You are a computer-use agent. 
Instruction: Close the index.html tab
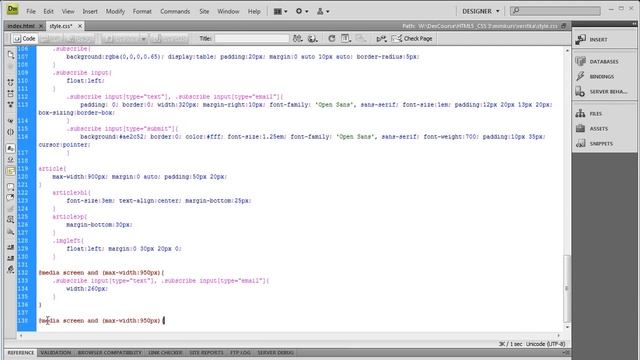[41, 26]
